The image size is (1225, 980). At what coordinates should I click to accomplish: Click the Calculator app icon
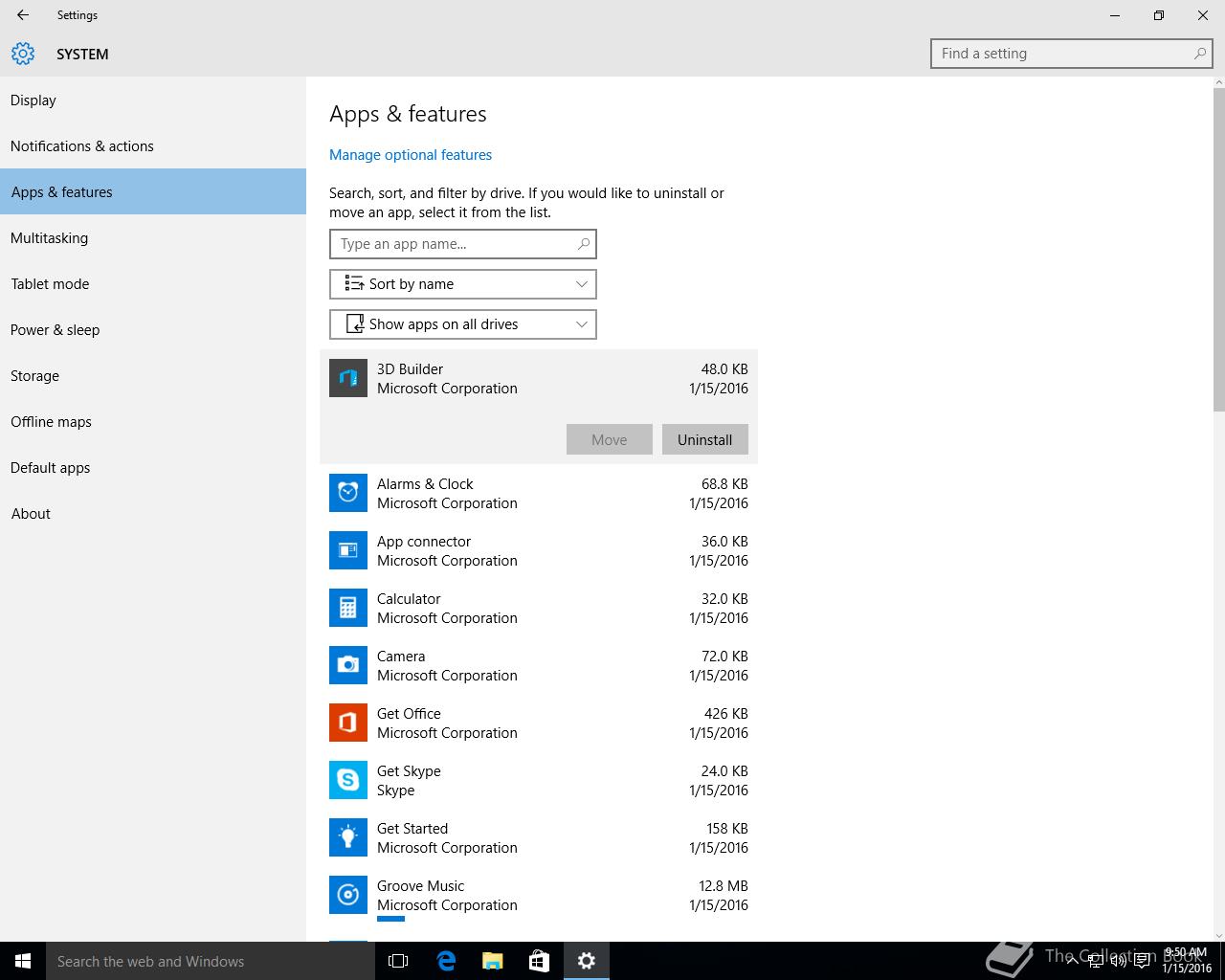(348, 608)
